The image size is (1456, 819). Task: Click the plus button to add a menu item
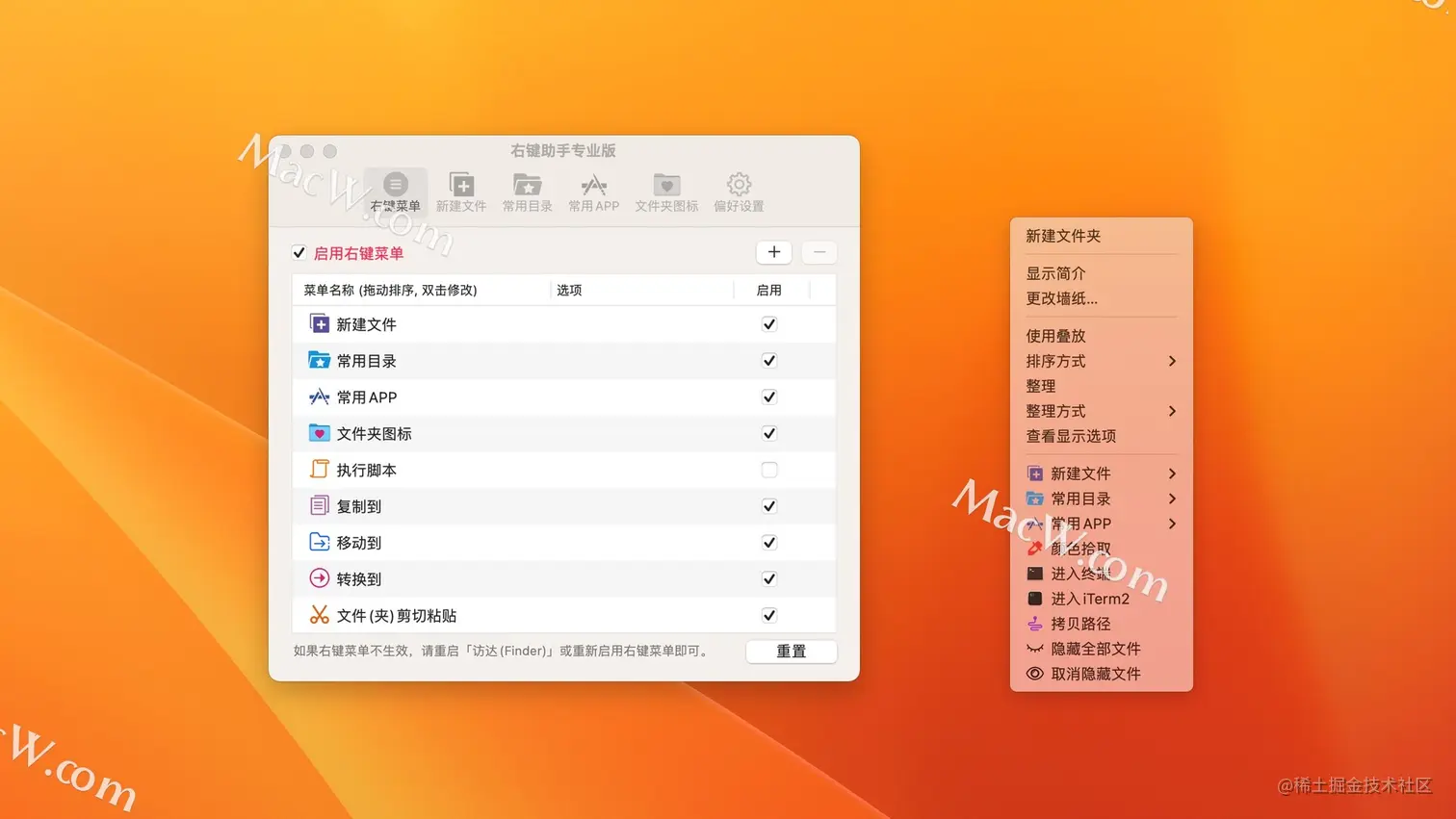click(x=774, y=252)
